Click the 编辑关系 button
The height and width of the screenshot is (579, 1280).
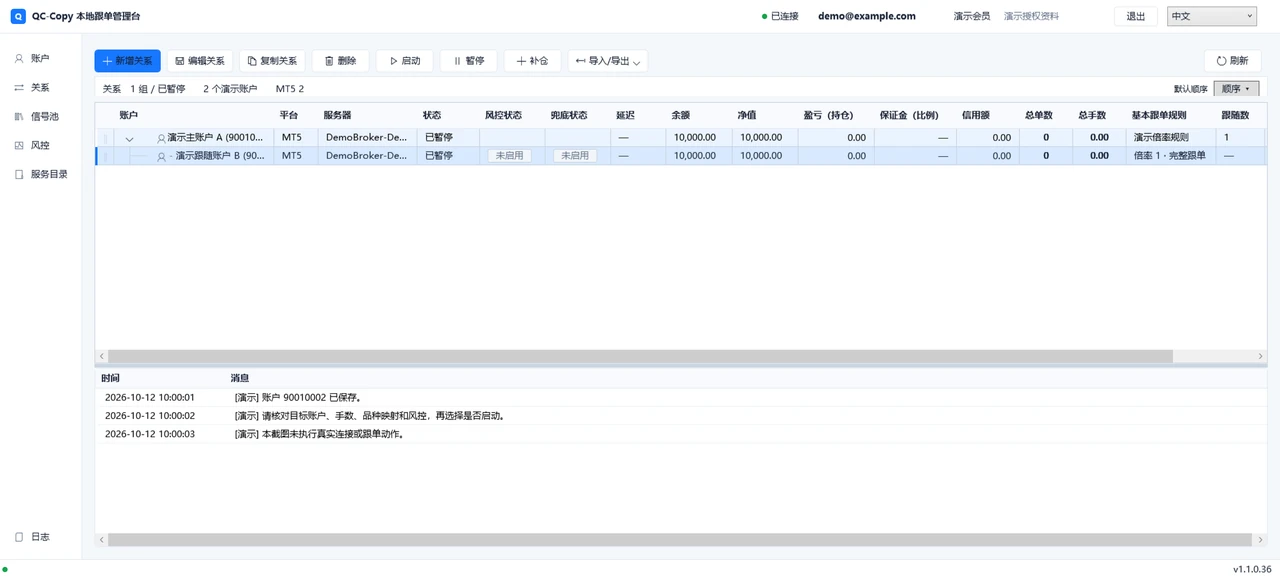tap(200, 61)
